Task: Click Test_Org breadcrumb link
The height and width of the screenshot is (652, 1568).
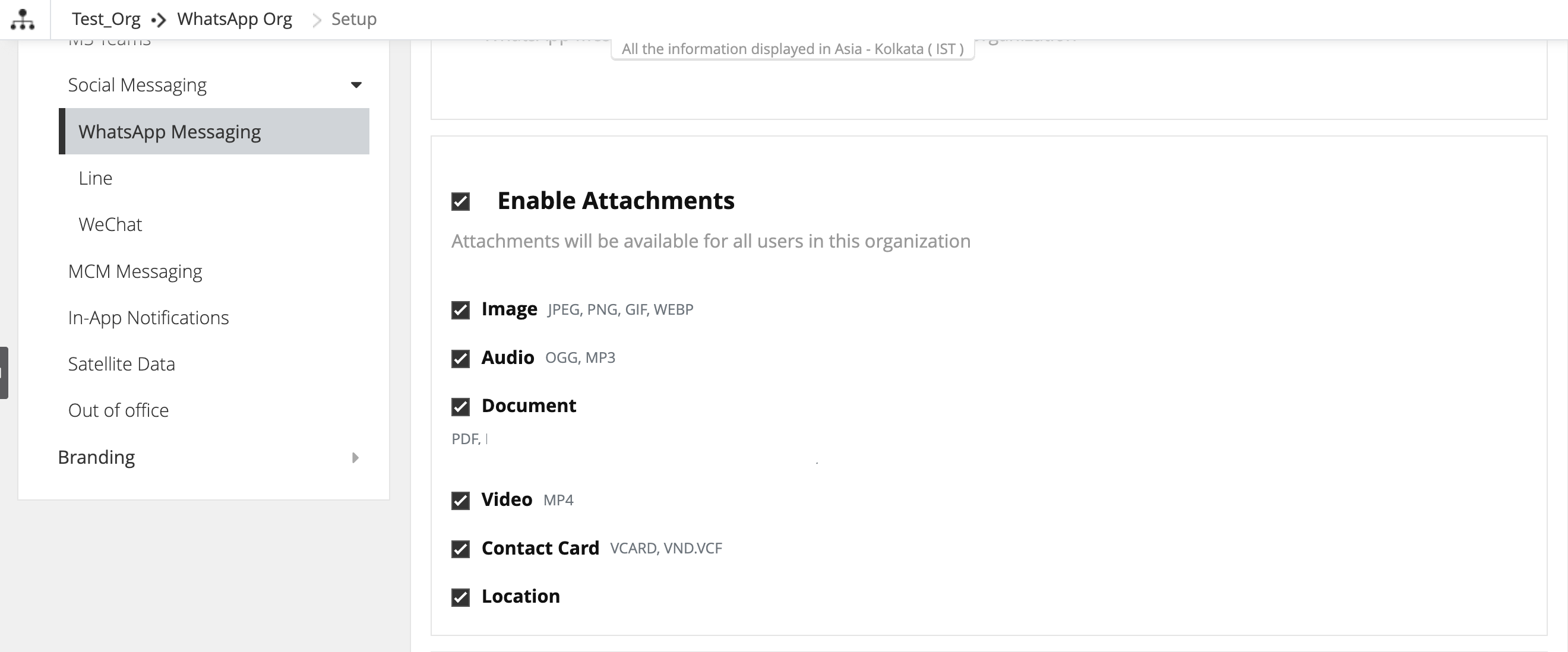Action: click(x=106, y=20)
